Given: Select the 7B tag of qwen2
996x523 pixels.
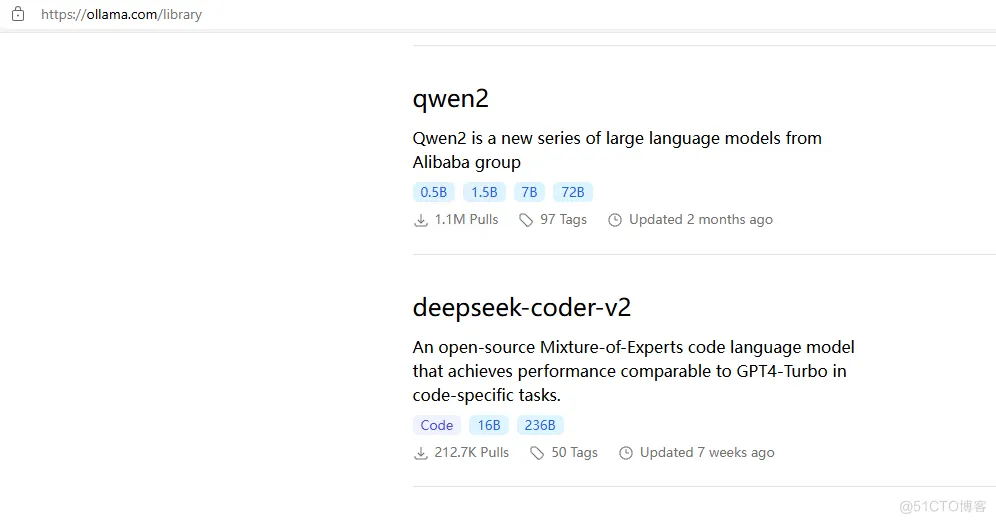Looking at the screenshot, I should tap(529, 192).
